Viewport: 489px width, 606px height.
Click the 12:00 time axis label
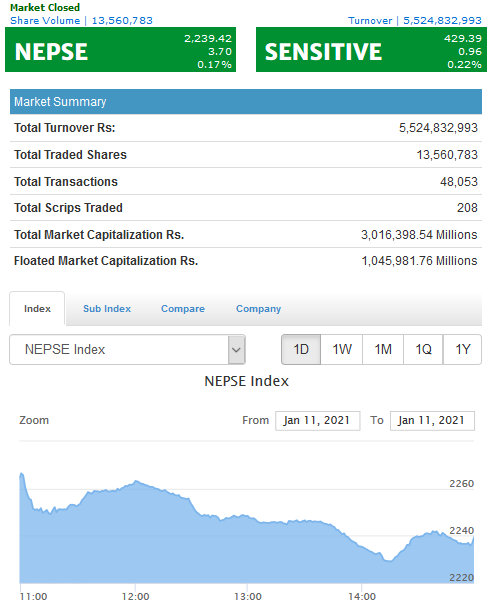tap(135, 597)
